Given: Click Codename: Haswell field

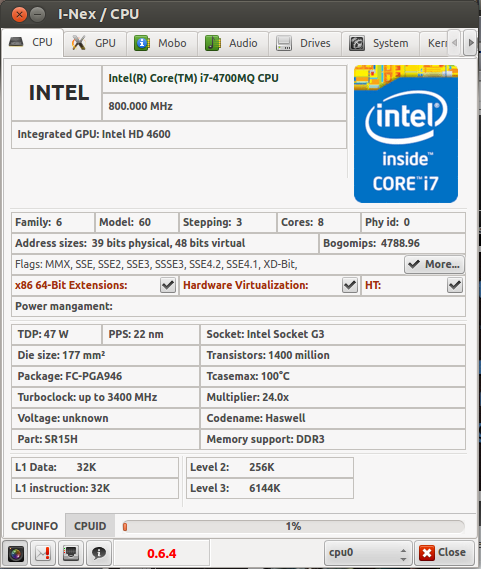Looking at the screenshot, I should [333, 418].
